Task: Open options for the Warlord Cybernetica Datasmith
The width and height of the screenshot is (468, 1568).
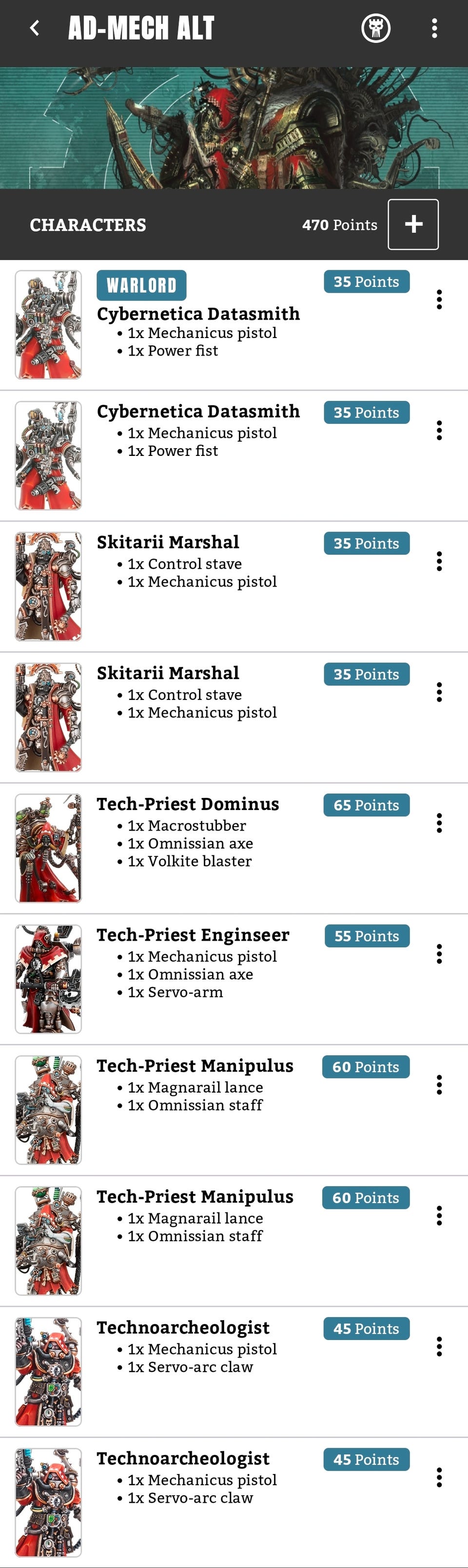Action: pyautogui.click(x=439, y=300)
